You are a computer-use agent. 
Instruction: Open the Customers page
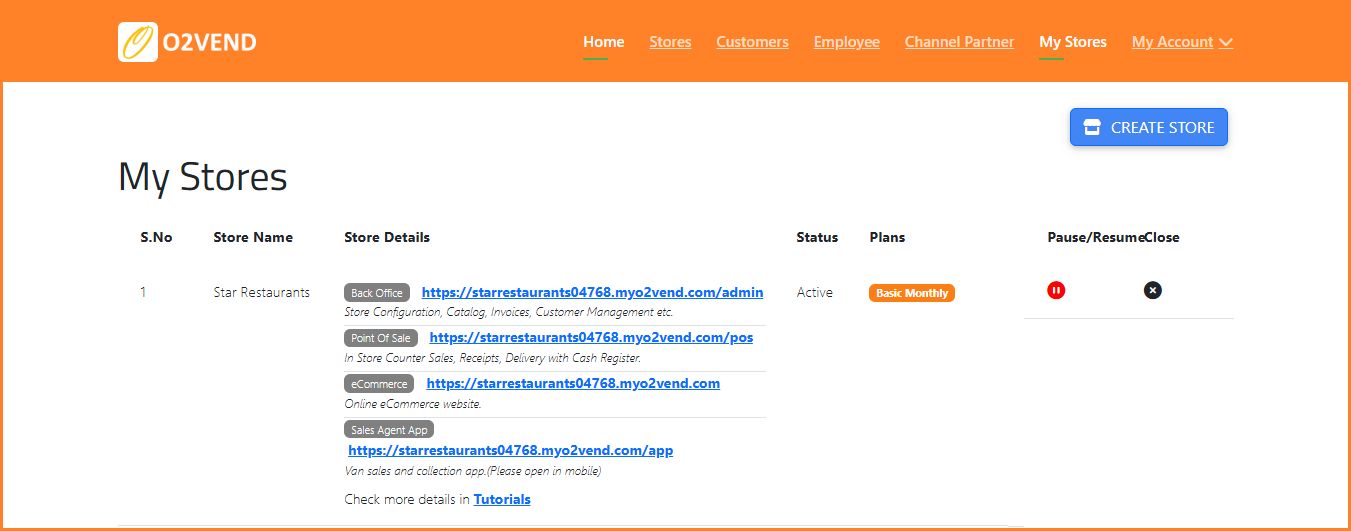752,42
